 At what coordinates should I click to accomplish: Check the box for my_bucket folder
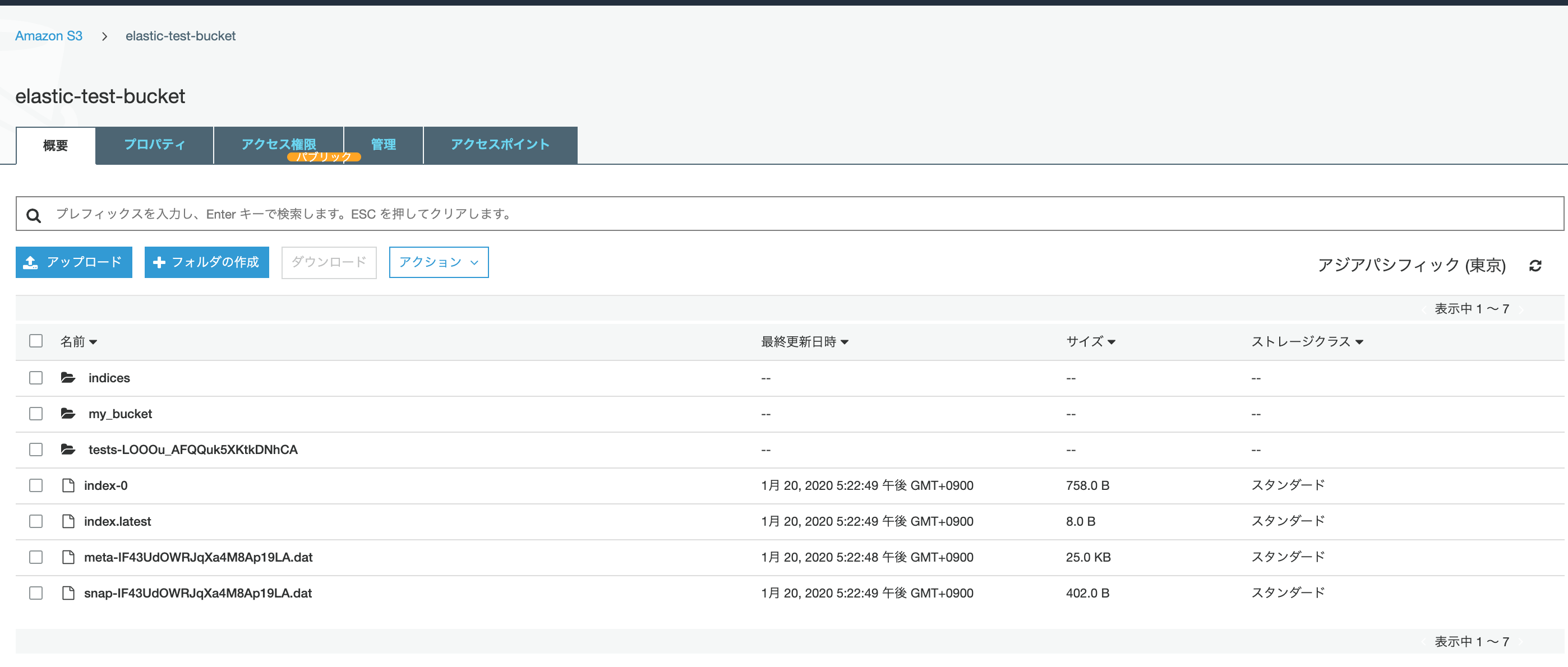[x=36, y=414]
